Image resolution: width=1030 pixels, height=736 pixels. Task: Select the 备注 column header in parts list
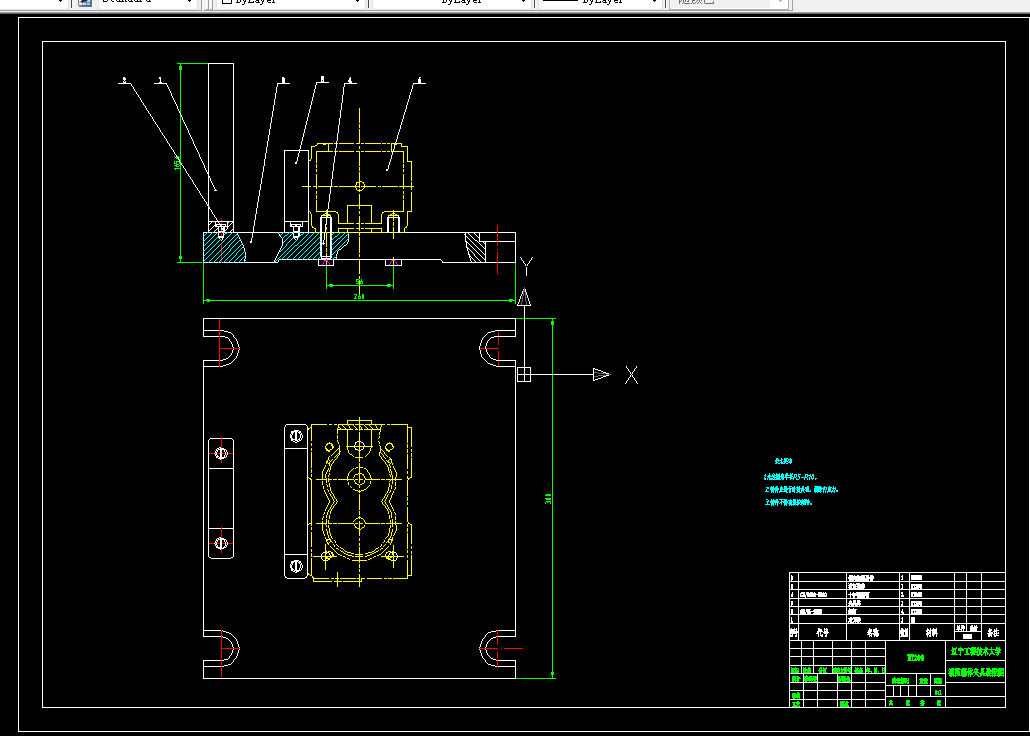coord(993,633)
